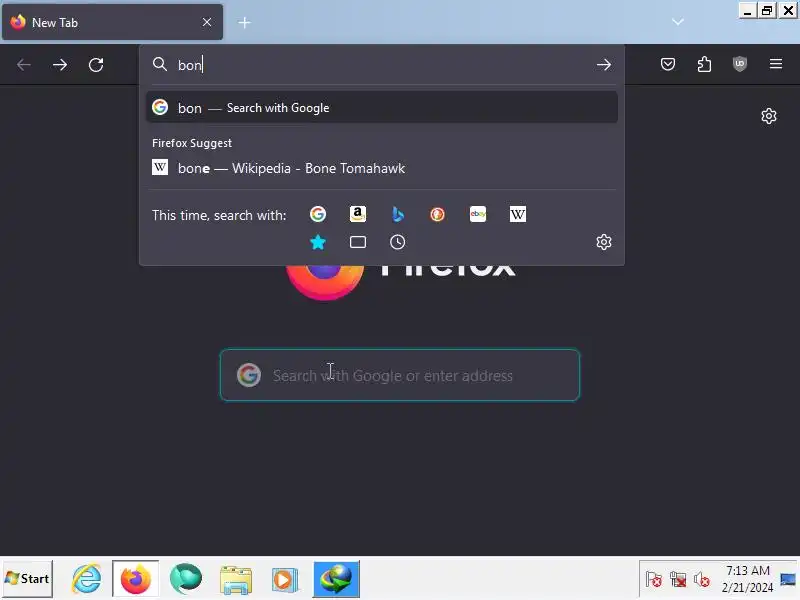The image size is (800, 600).
Task: Open clock showing 7:13 AM
Action: (747, 579)
